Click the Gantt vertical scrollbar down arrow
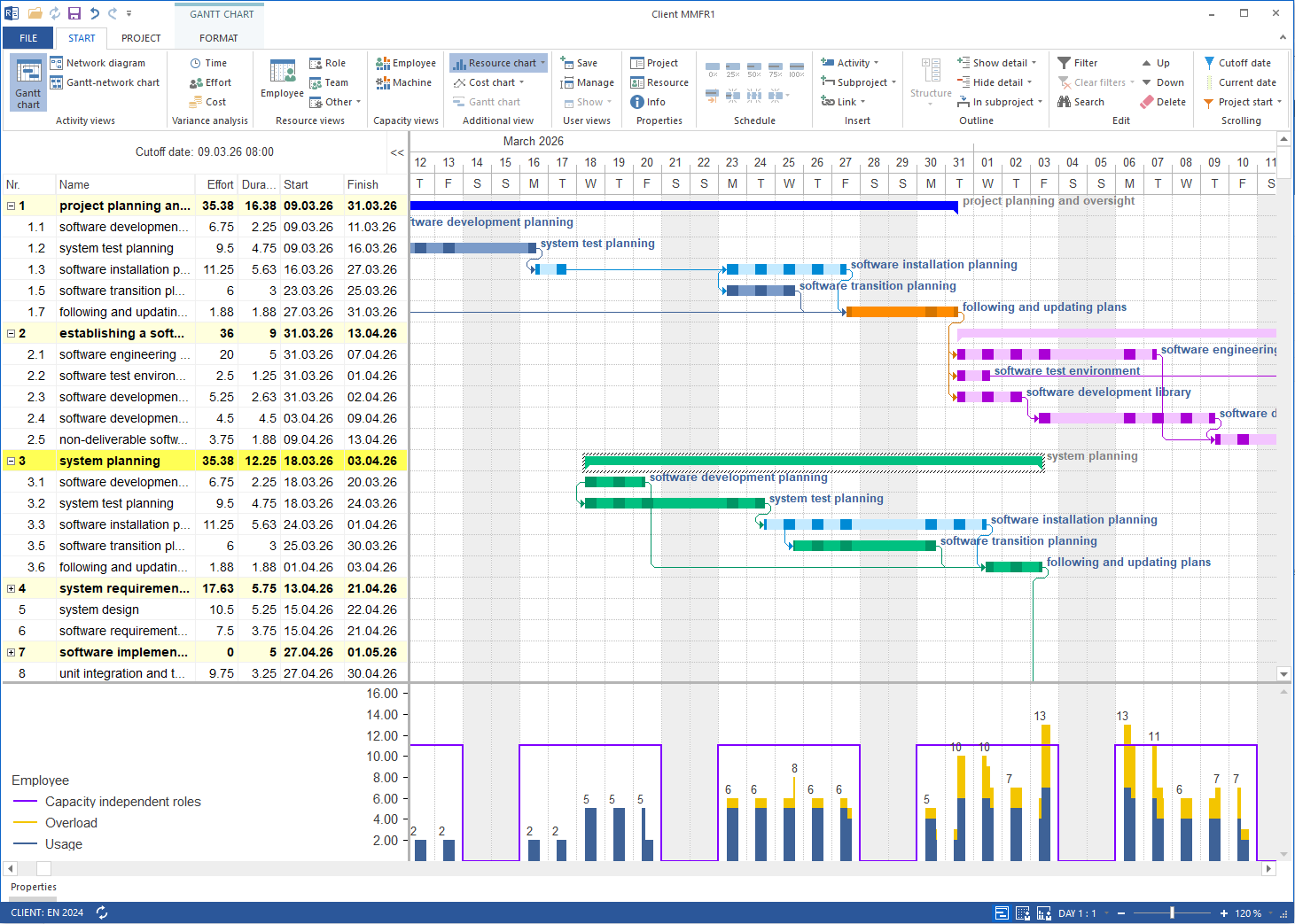The width and height of the screenshot is (1295, 924). pyautogui.click(x=1283, y=674)
